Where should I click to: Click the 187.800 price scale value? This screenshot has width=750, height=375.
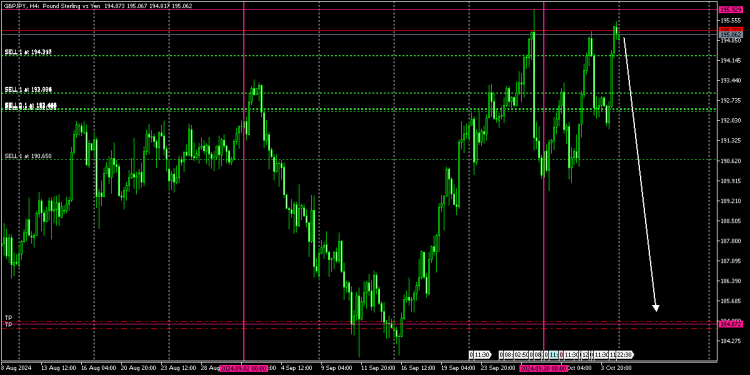click(730, 241)
